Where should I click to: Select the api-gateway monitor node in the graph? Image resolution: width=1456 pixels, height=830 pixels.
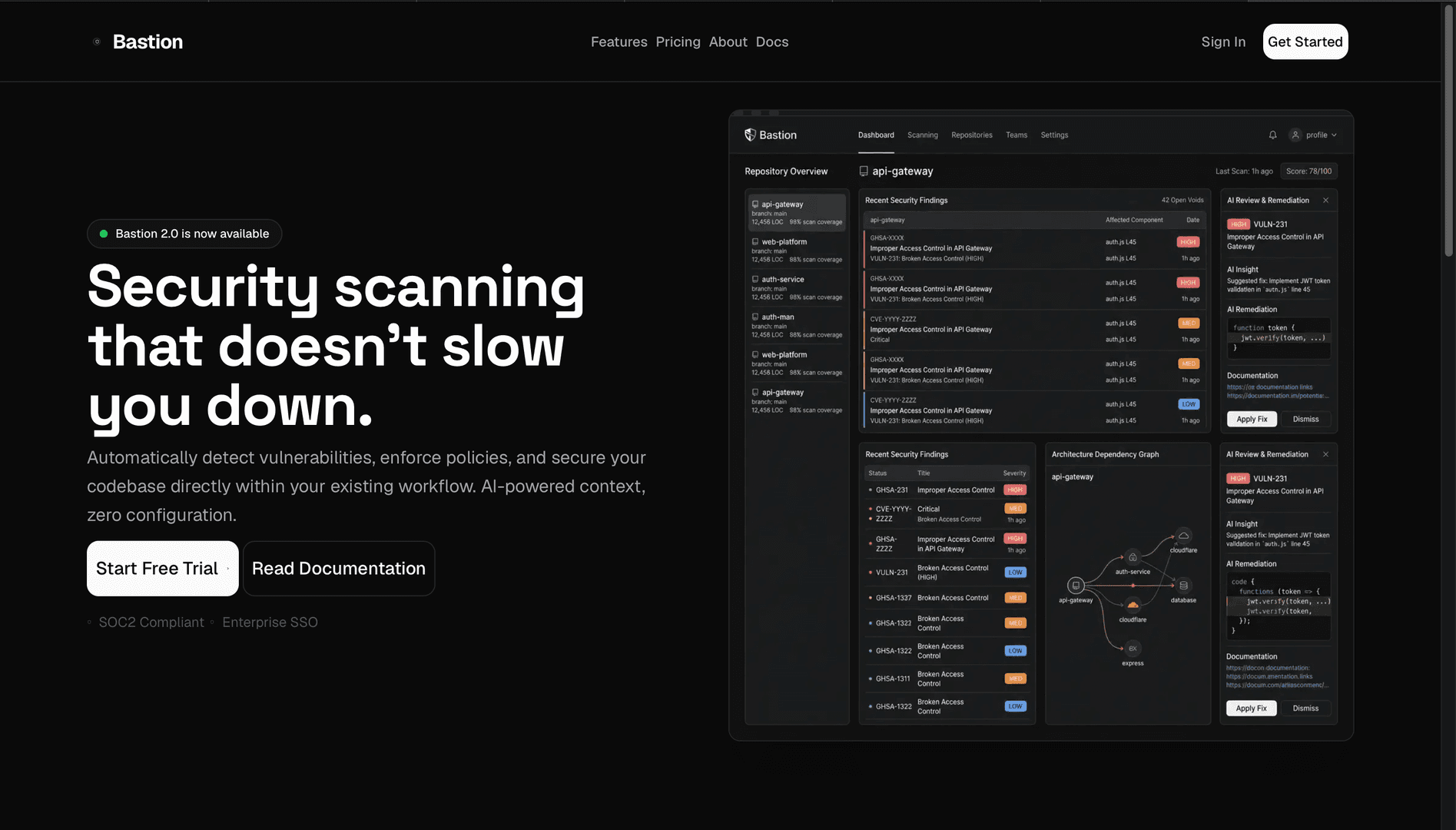click(x=1076, y=585)
